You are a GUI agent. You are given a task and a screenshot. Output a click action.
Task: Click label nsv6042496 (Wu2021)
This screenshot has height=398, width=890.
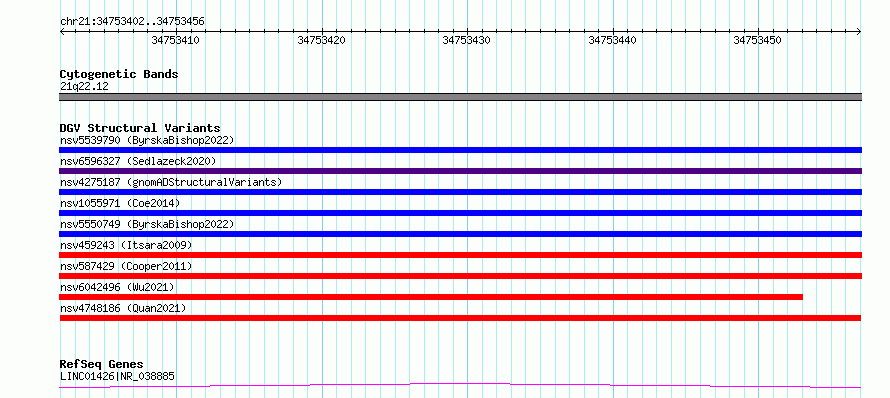coord(117,287)
